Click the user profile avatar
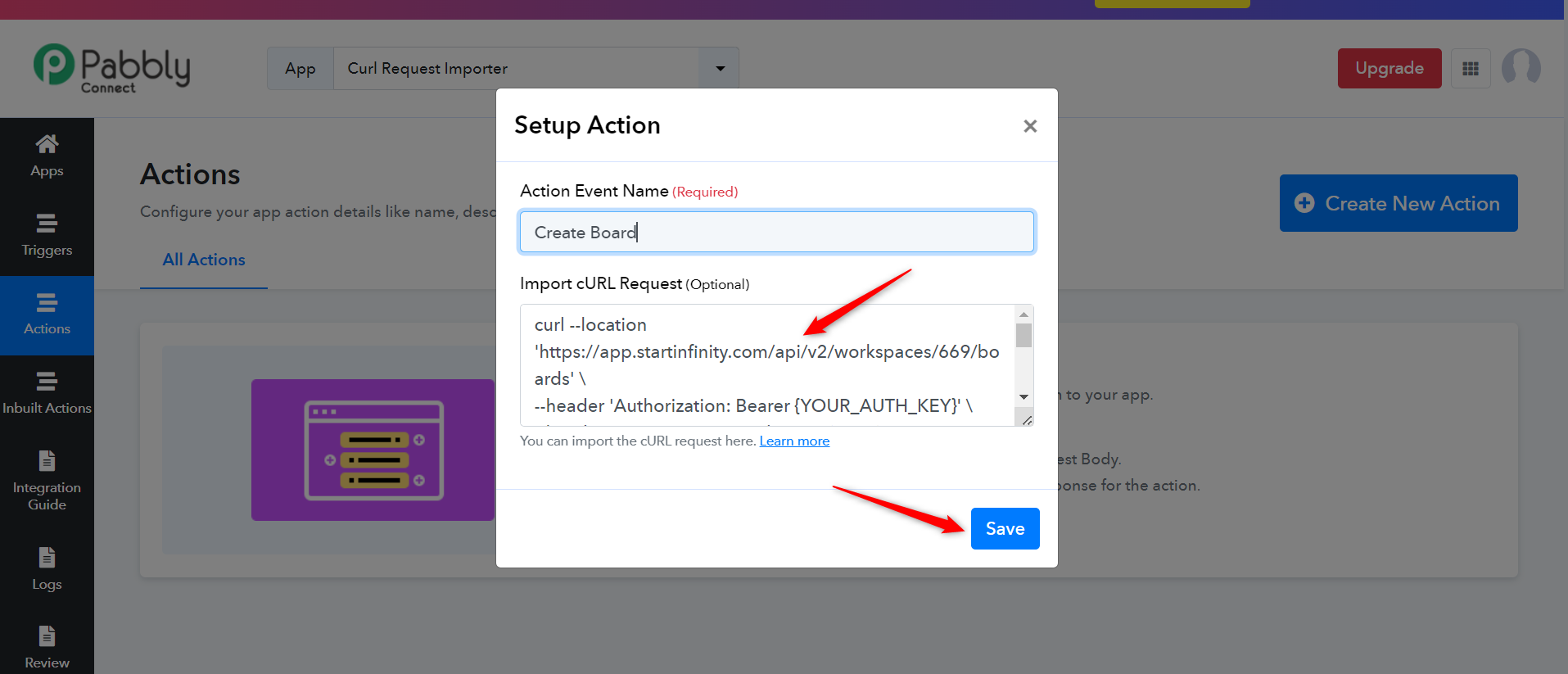Image resolution: width=1568 pixels, height=674 pixels. [x=1521, y=68]
